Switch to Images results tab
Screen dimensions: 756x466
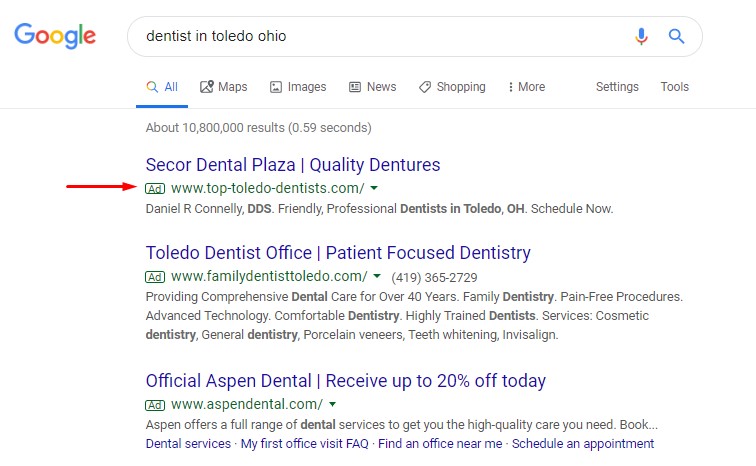click(x=298, y=87)
